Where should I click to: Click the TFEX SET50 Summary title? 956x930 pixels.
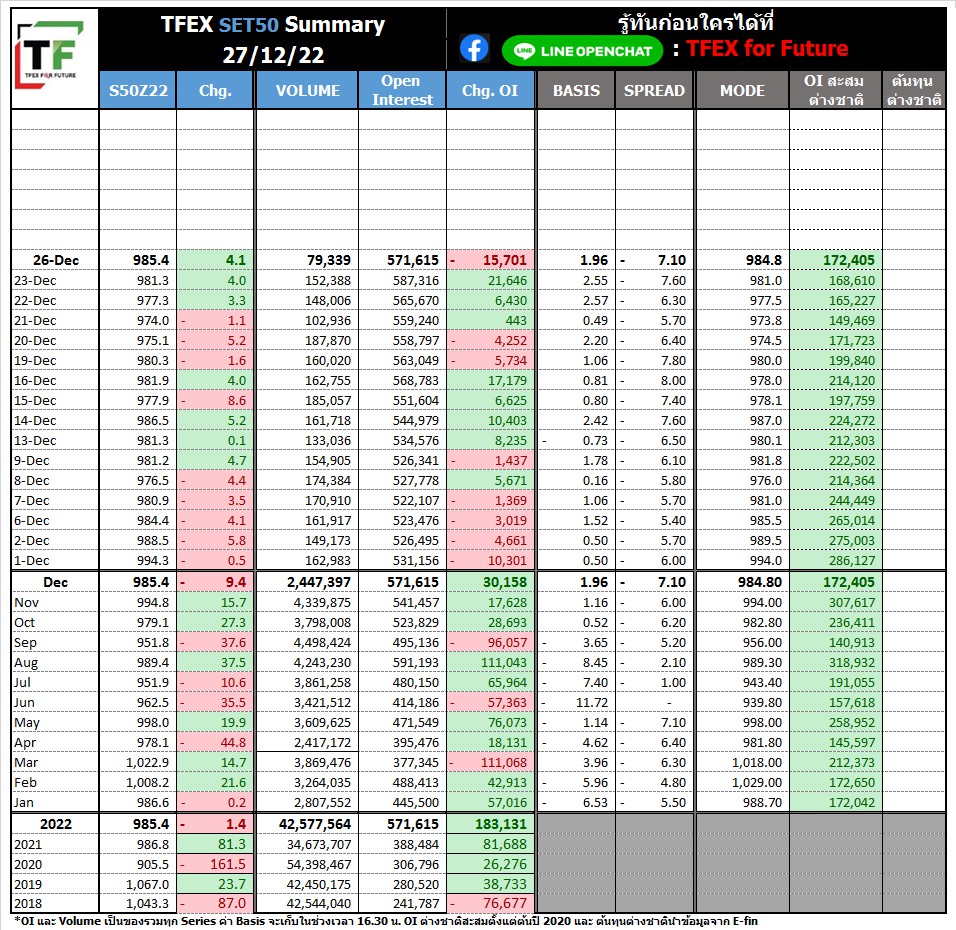(x=273, y=25)
